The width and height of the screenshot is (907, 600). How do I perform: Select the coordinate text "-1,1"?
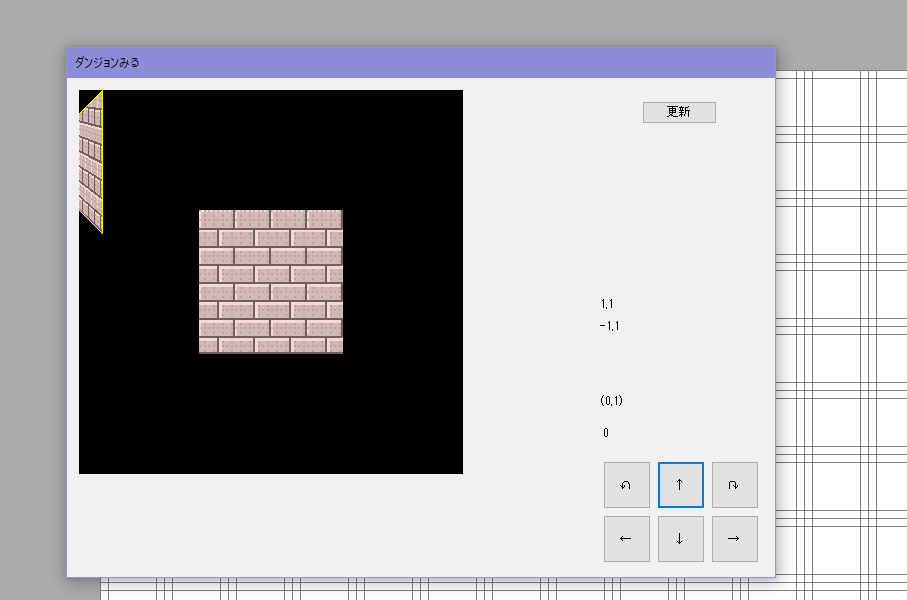(610, 326)
